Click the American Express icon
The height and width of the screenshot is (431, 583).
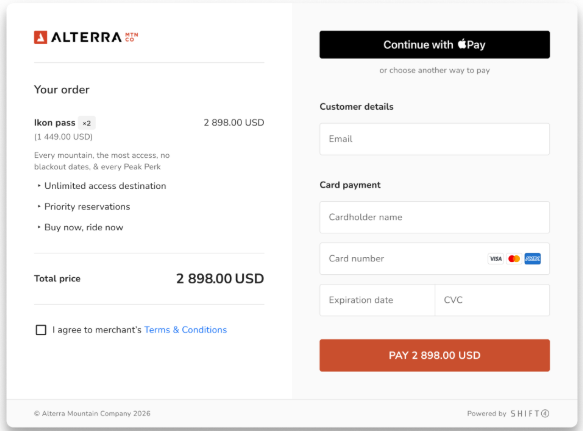tap(532, 259)
